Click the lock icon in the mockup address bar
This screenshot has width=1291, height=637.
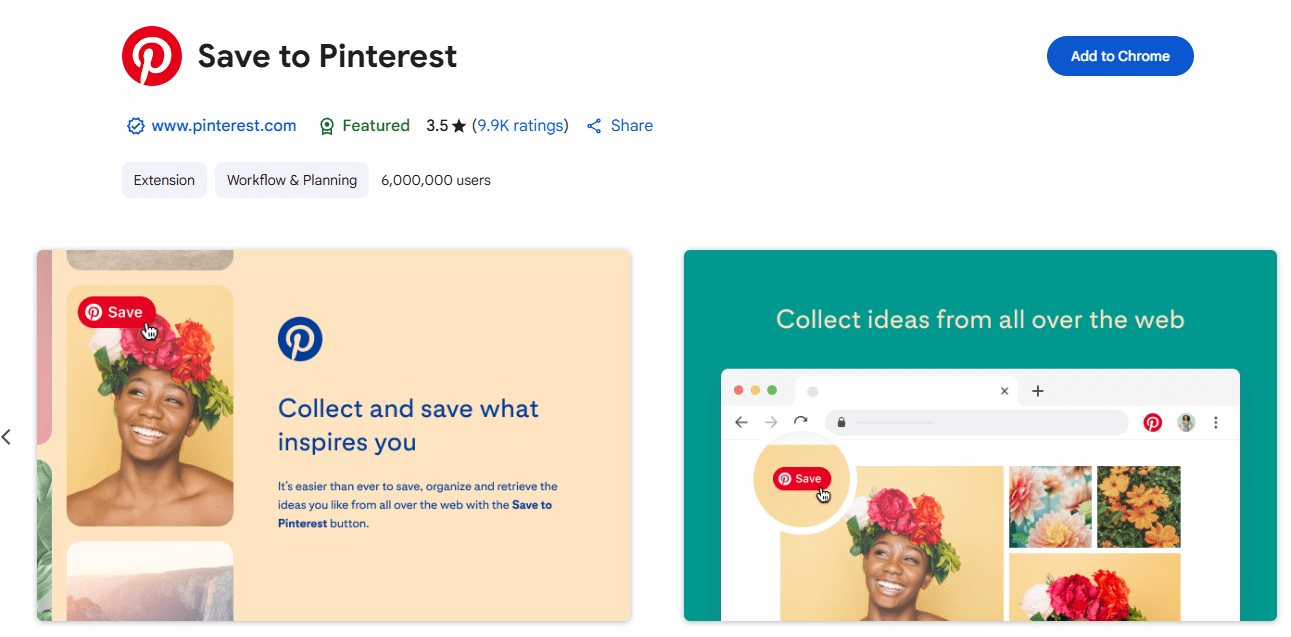click(841, 422)
